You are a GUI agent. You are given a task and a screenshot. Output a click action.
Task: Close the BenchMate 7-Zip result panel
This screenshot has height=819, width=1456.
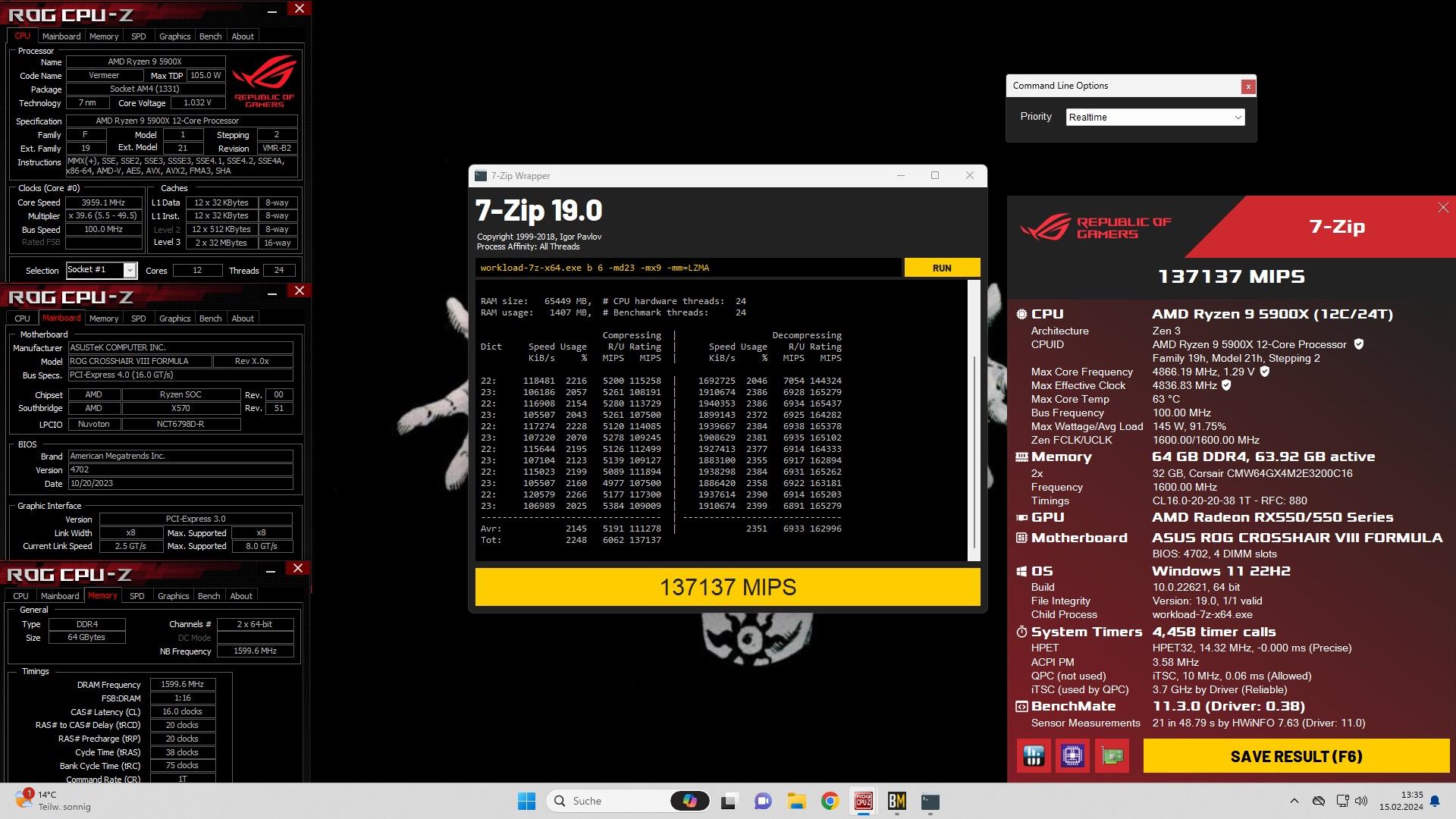pos(1443,207)
